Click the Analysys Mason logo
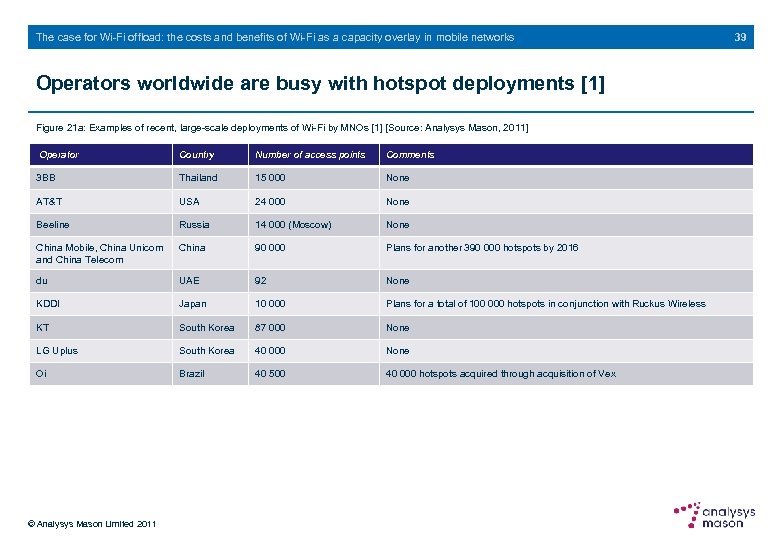This screenshot has height=540, width=780. pos(714,515)
